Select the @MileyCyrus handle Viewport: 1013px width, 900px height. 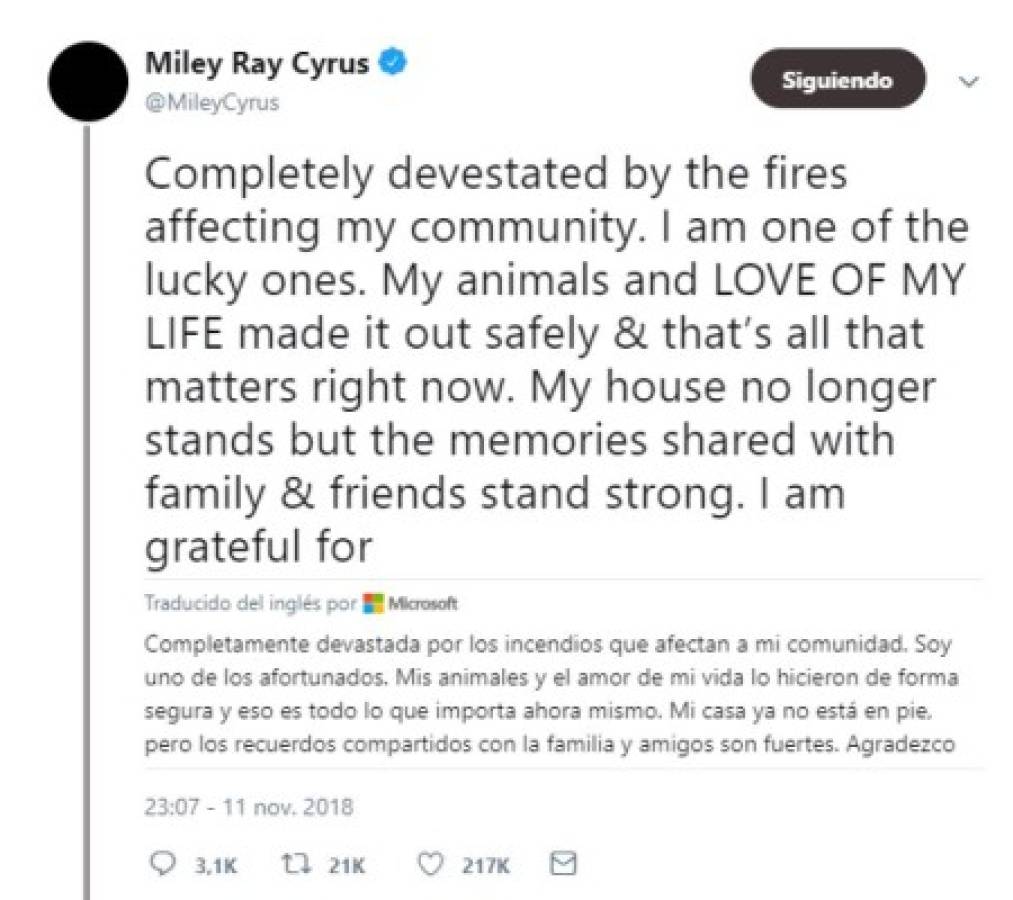[x=212, y=101]
